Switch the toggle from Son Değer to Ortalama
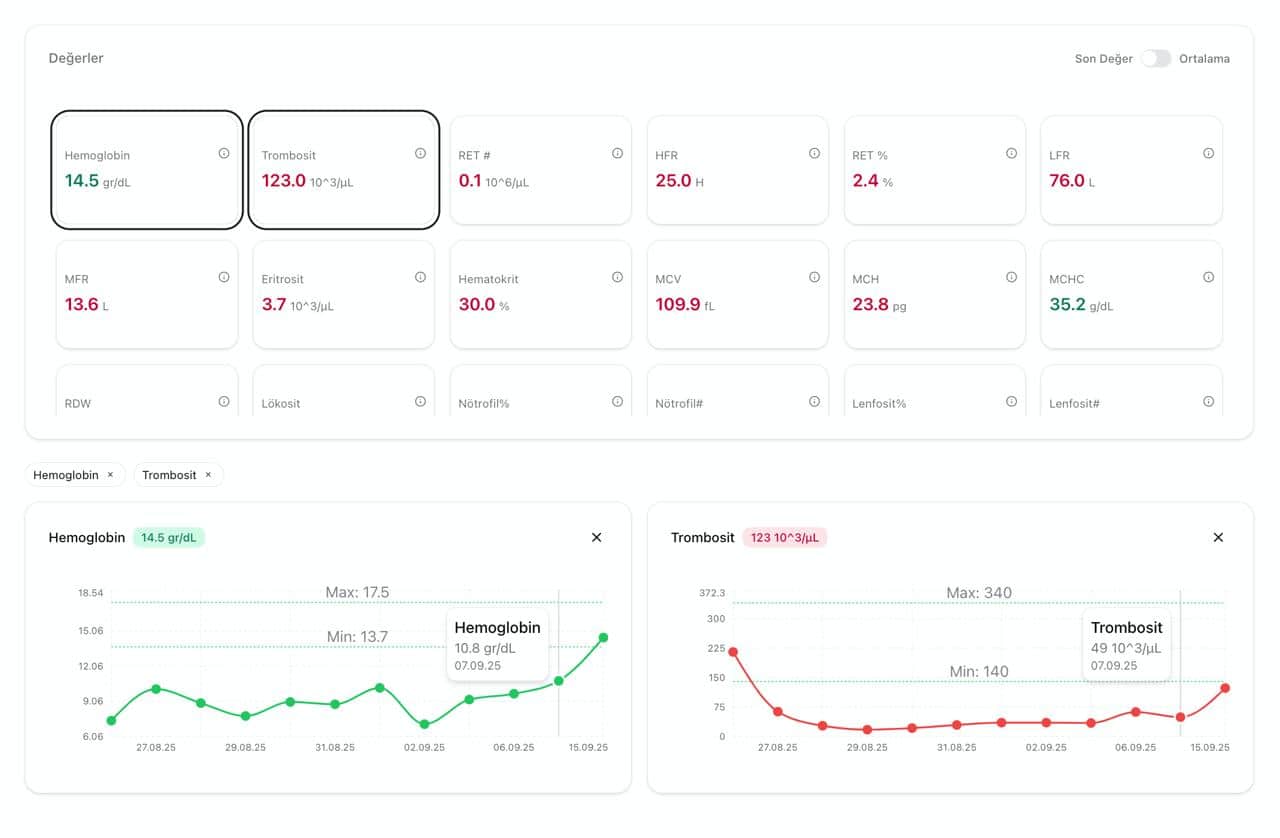 (x=1155, y=59)
